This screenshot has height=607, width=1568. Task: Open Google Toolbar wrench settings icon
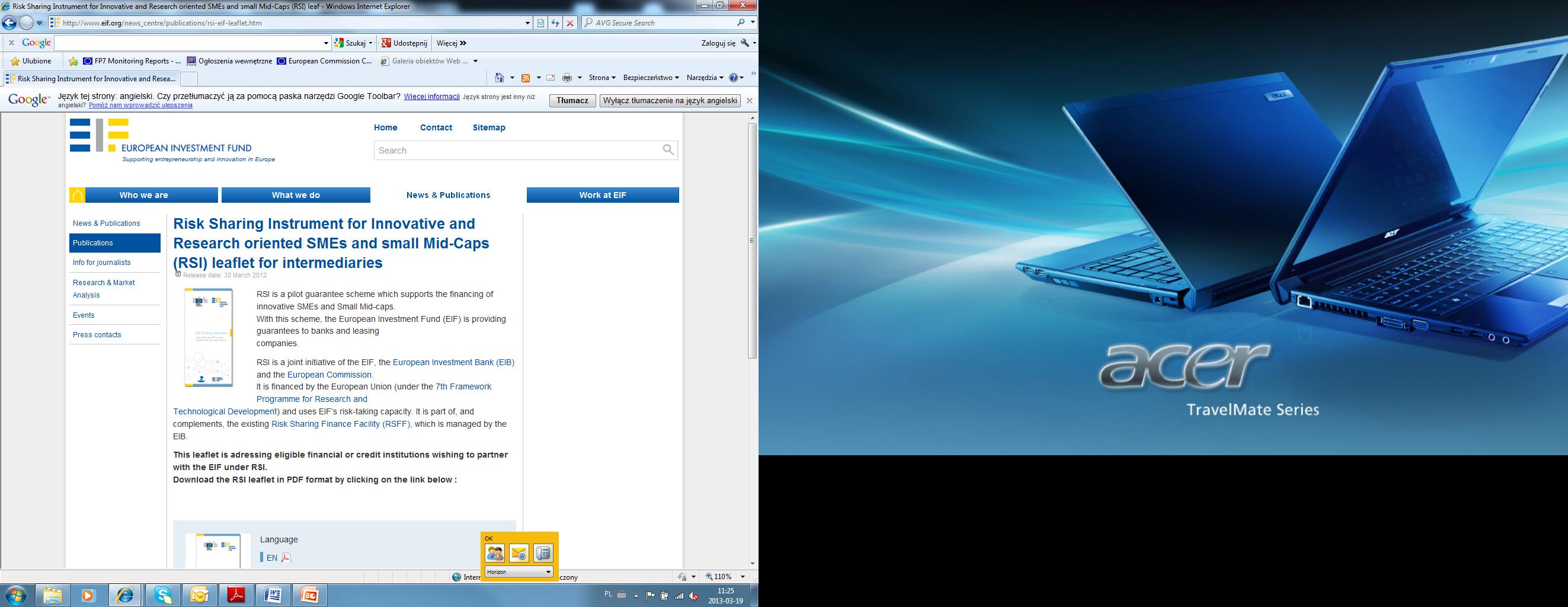point(744,43)
